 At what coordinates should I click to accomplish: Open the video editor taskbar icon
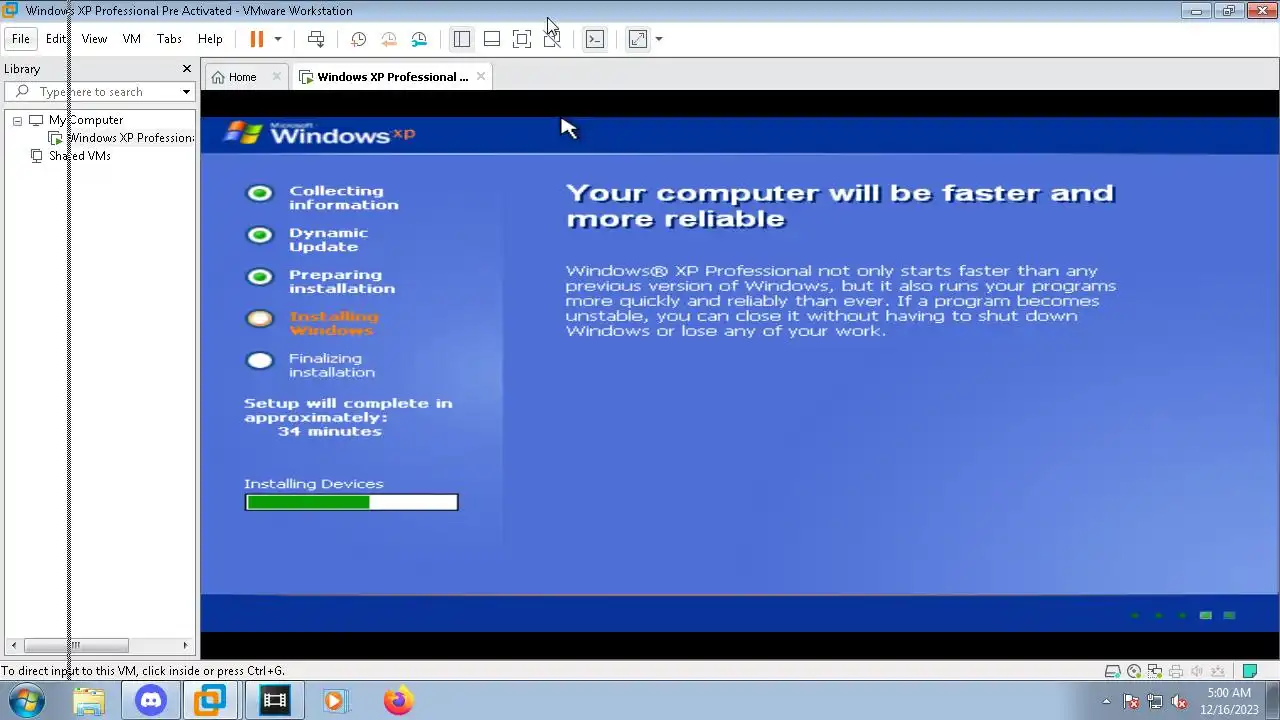click(x=274, y=701)
